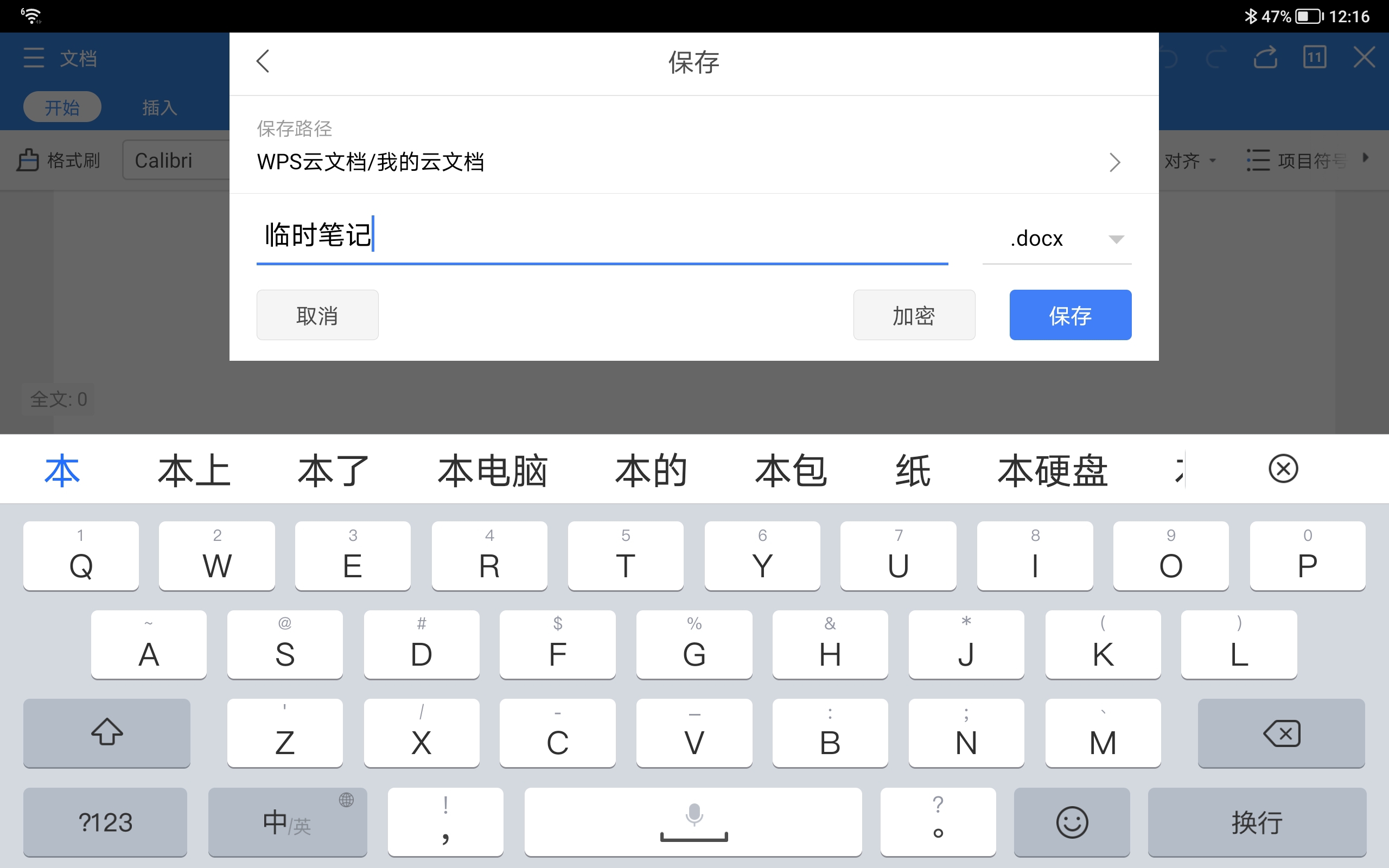Screen dimensions: 1389x868
Task: Tap the period key with question mark
Action: coord(938,821)
